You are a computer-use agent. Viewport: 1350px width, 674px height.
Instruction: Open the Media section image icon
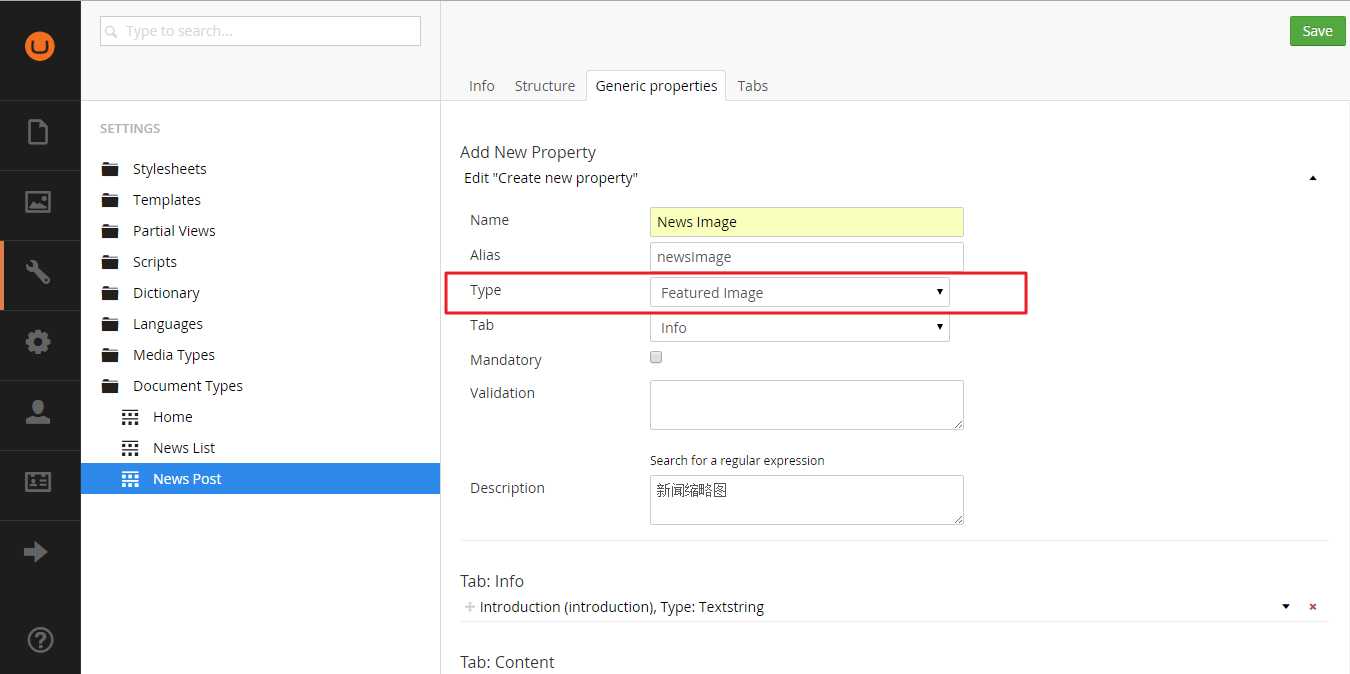tap(38, 202)
